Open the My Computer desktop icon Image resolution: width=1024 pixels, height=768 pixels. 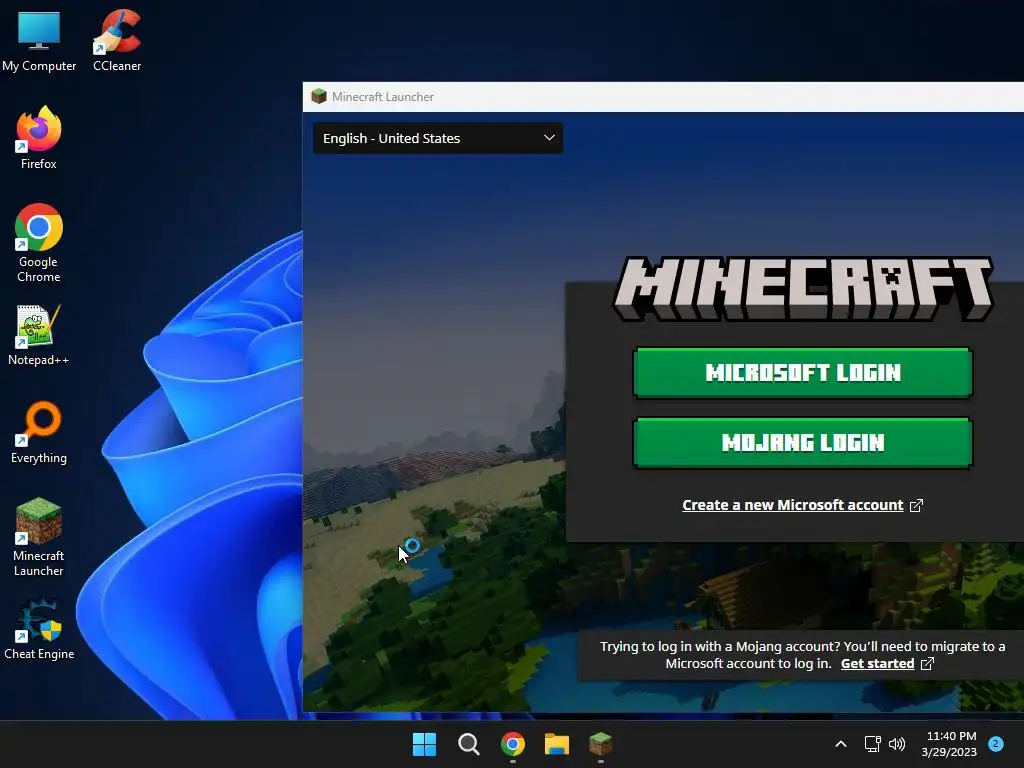tap(39, 40)
